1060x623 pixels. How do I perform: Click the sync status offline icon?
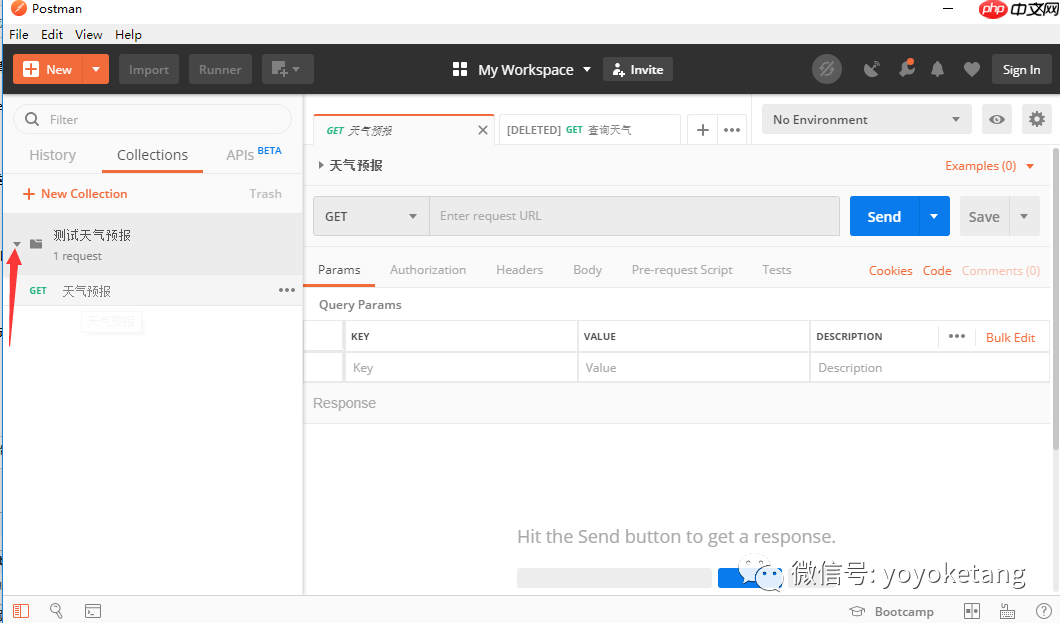[x=826, y=69]
